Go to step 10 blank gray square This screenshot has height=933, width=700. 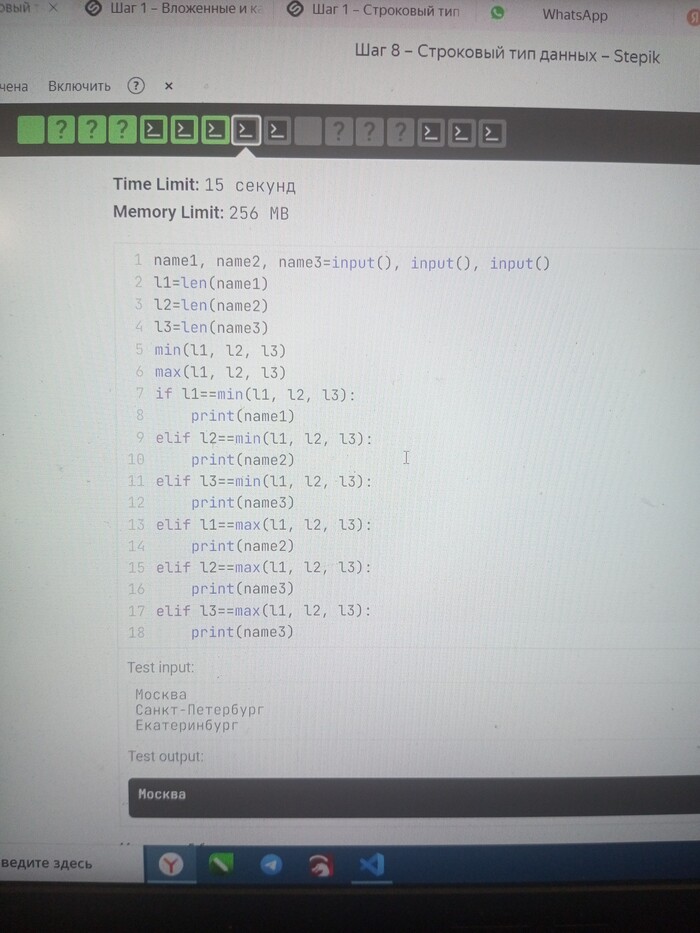308,131
